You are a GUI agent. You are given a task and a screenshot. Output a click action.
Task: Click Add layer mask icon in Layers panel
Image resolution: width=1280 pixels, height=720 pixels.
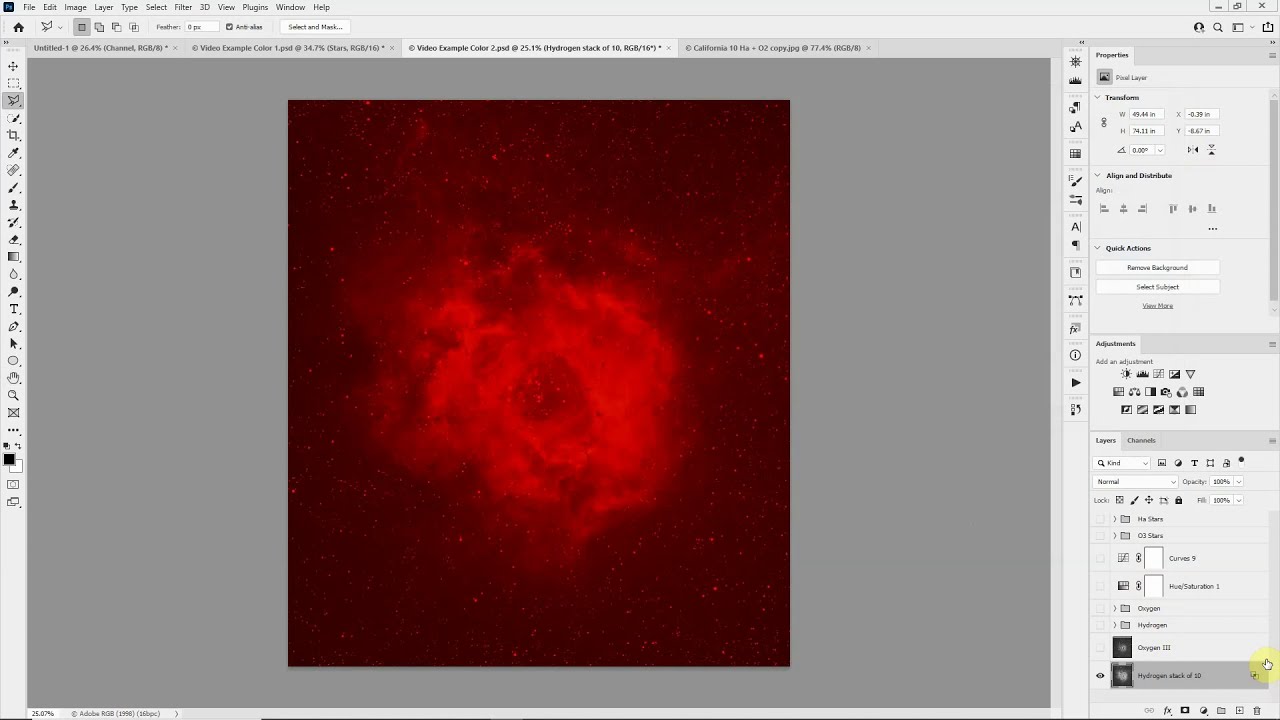pyautogui.click(x=1185, y=711)
